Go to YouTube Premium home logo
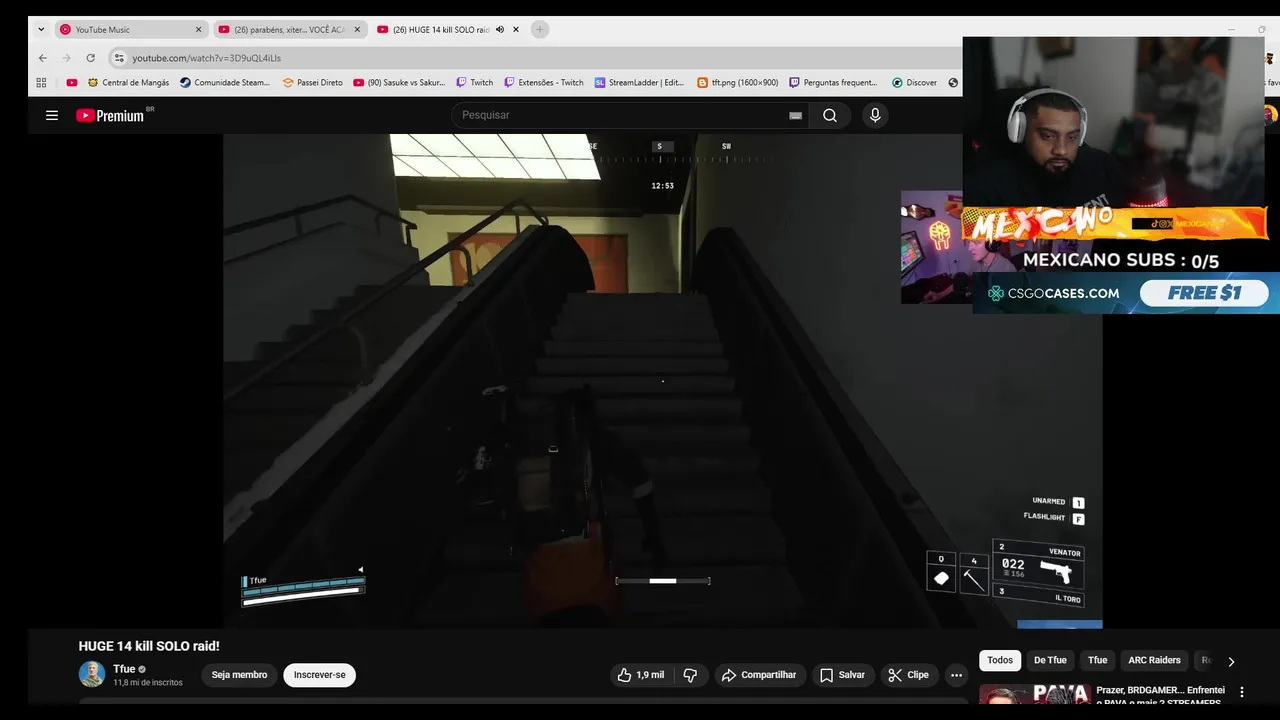Screen dimensions: 1280x720 110,115
